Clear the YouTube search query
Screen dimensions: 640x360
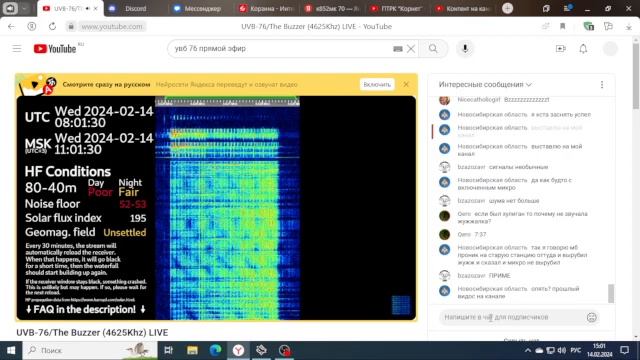411,49
